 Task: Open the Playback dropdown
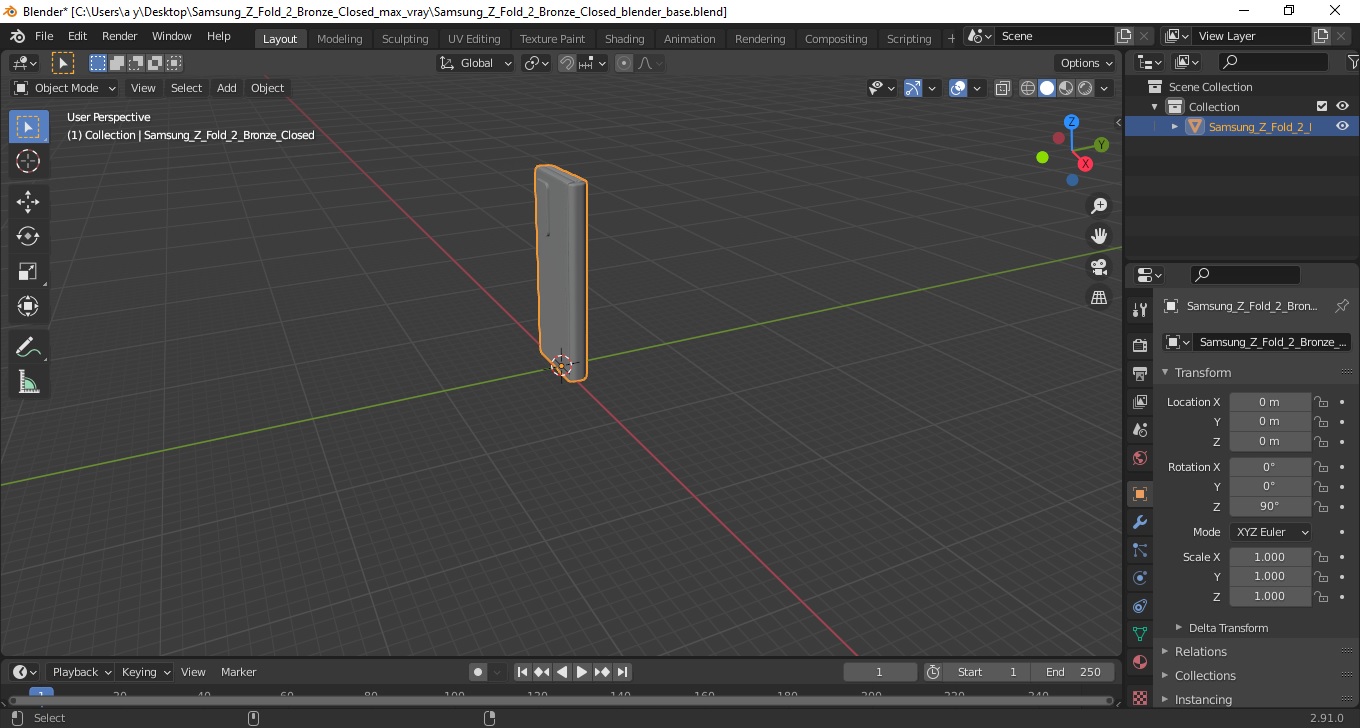[80, 672]
